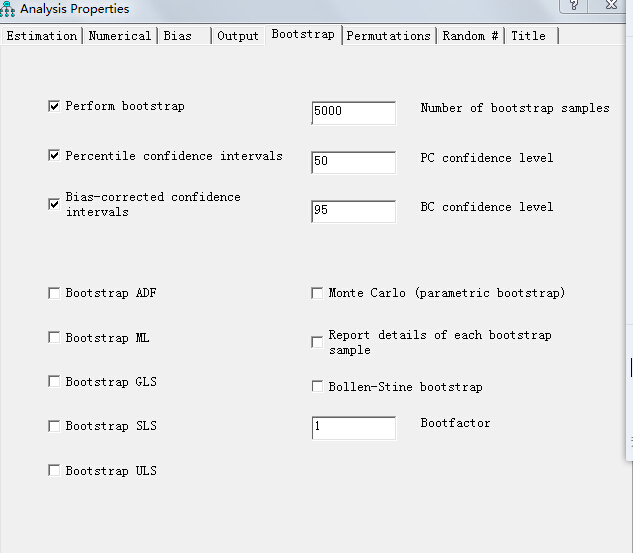Click the Analysis Properties title bar icon
The width and height of the screenshot is (633, 553).
[8, 9]
